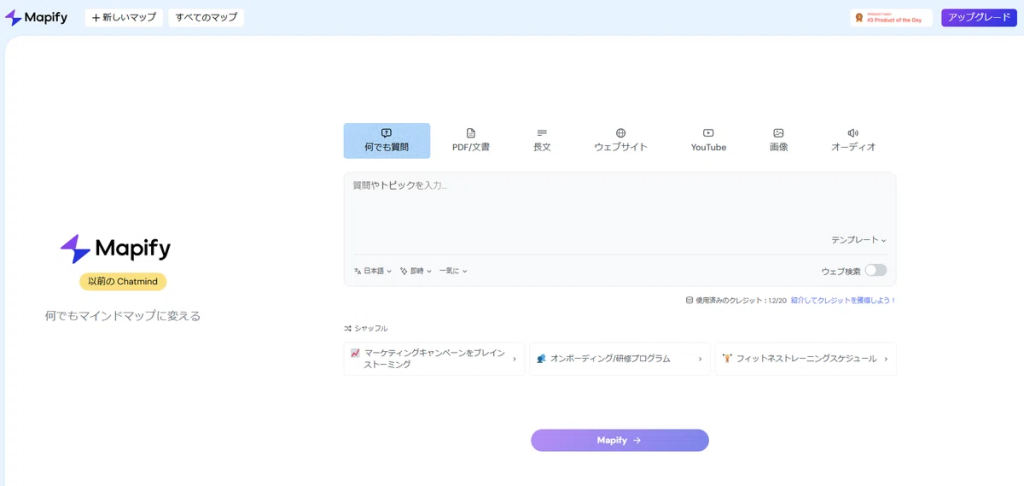Click the アップグレード button

point(978,17)
